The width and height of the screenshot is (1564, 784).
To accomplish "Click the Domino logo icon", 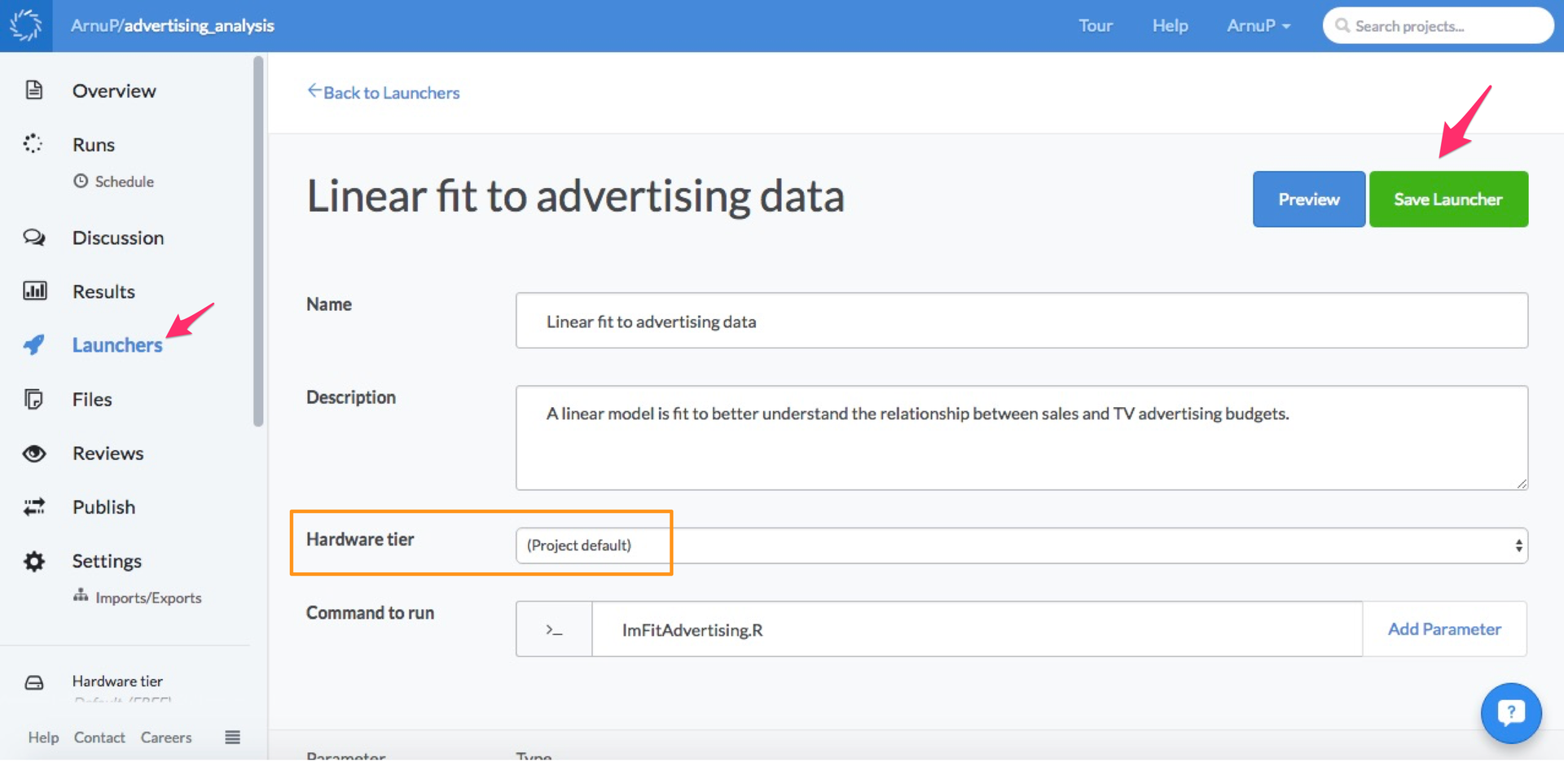I will [26, 25].
